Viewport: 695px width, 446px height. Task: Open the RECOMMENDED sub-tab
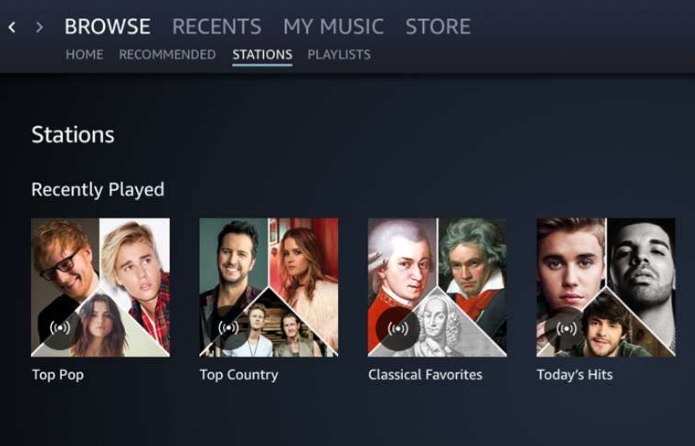(167, 55)
